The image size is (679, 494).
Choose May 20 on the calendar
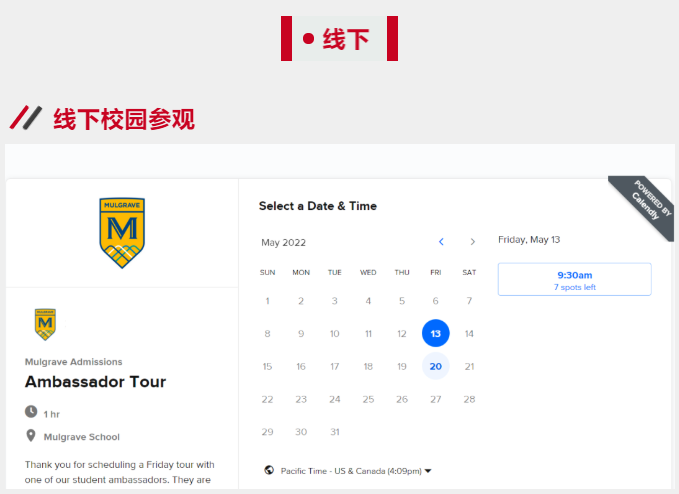pos(435,366)
